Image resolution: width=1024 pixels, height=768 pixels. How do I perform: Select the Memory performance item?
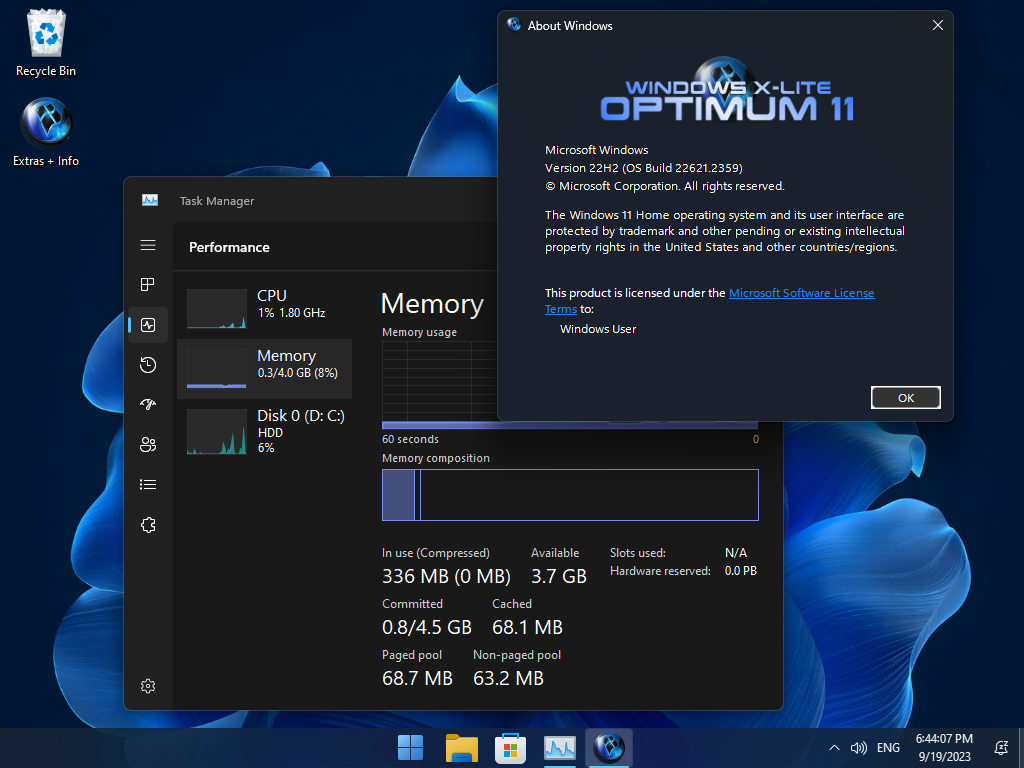point(264,368)
